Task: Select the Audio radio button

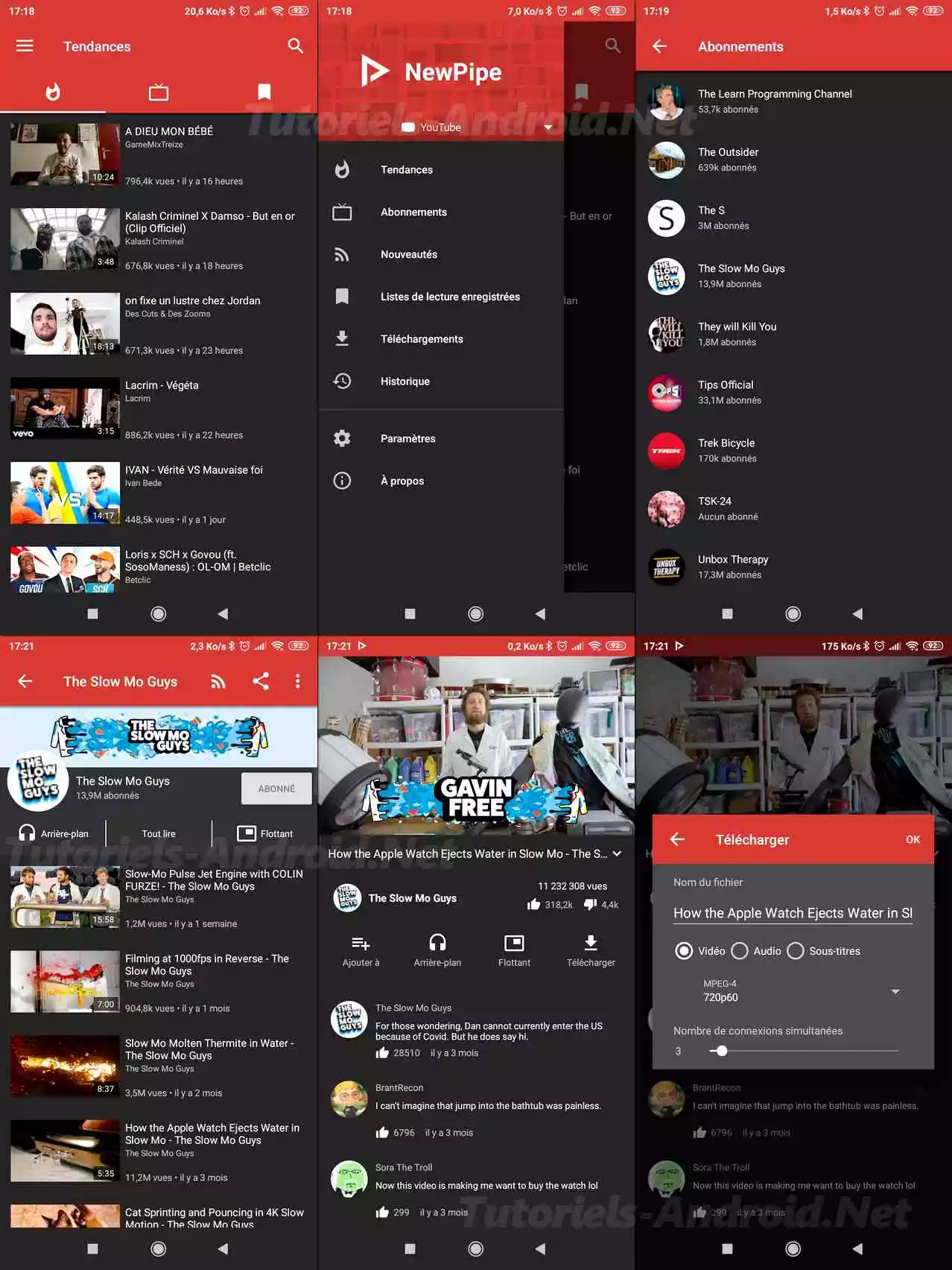Action: [x=740, y=951]
